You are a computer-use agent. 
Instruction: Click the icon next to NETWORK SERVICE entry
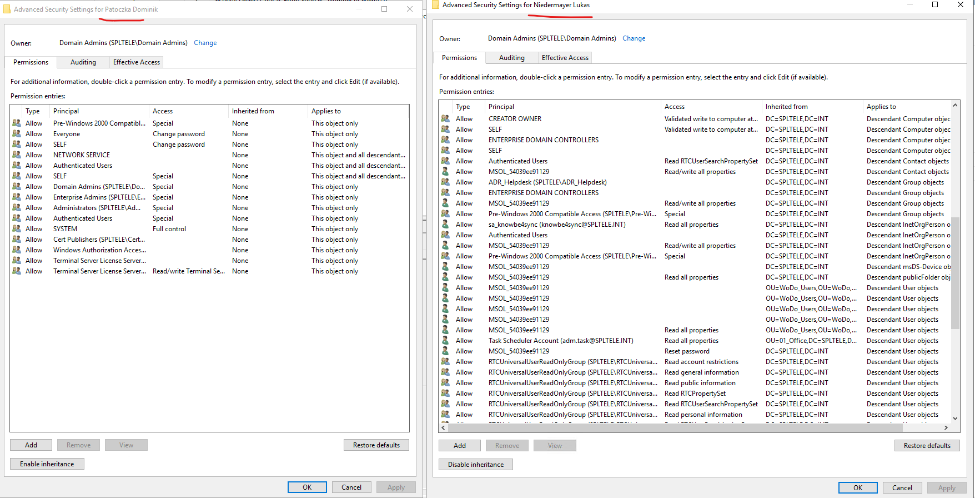click(x=16, y=155)
